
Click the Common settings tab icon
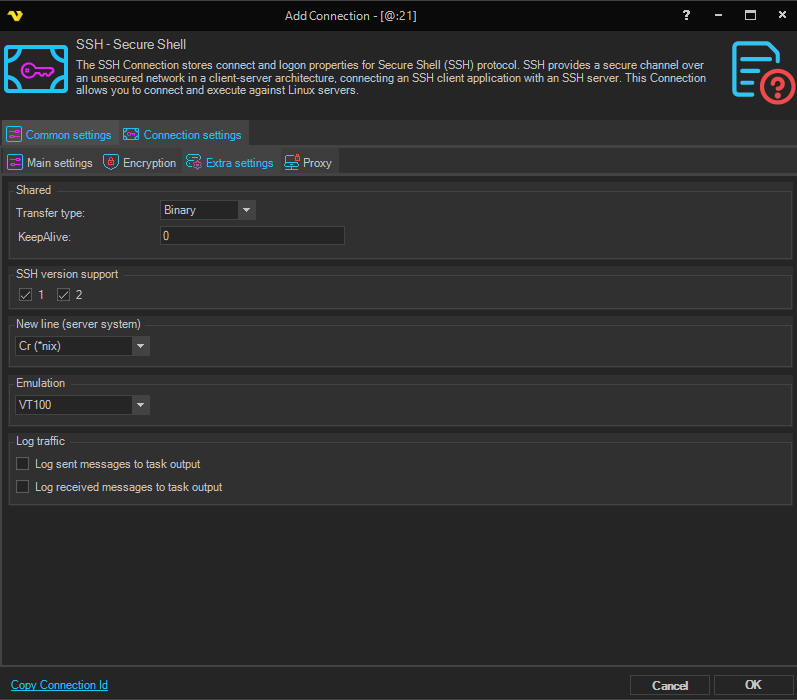coord(14,134)
